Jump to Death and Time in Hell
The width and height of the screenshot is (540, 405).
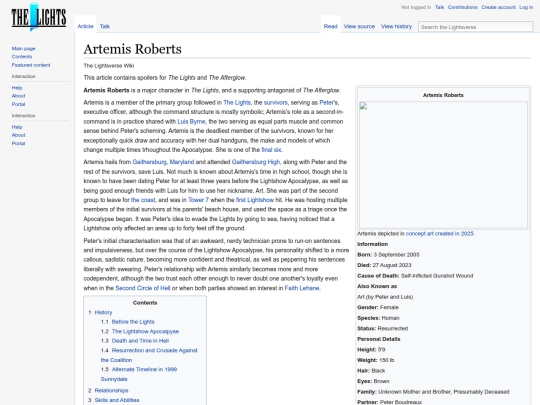click(x=140, y=341)
